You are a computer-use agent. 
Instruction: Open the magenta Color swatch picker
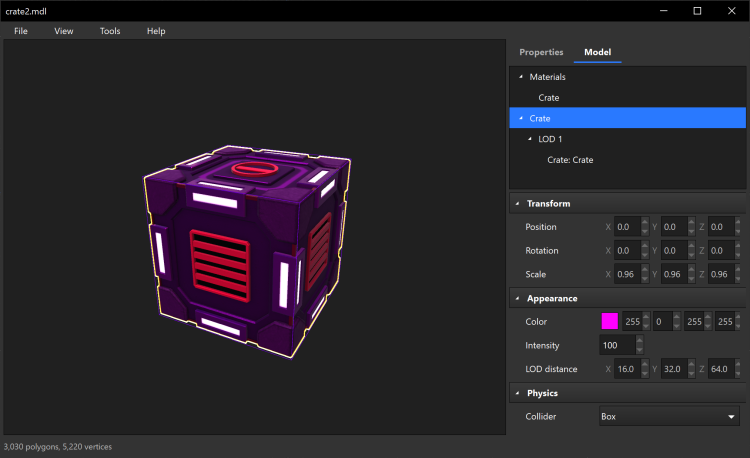pyautogui.click(x=609, y=322)
